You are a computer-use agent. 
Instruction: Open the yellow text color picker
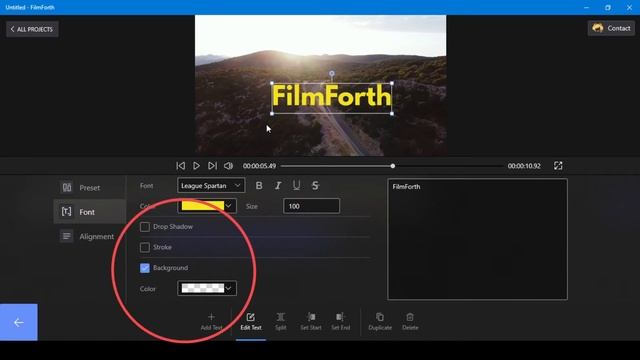(207, 206)
